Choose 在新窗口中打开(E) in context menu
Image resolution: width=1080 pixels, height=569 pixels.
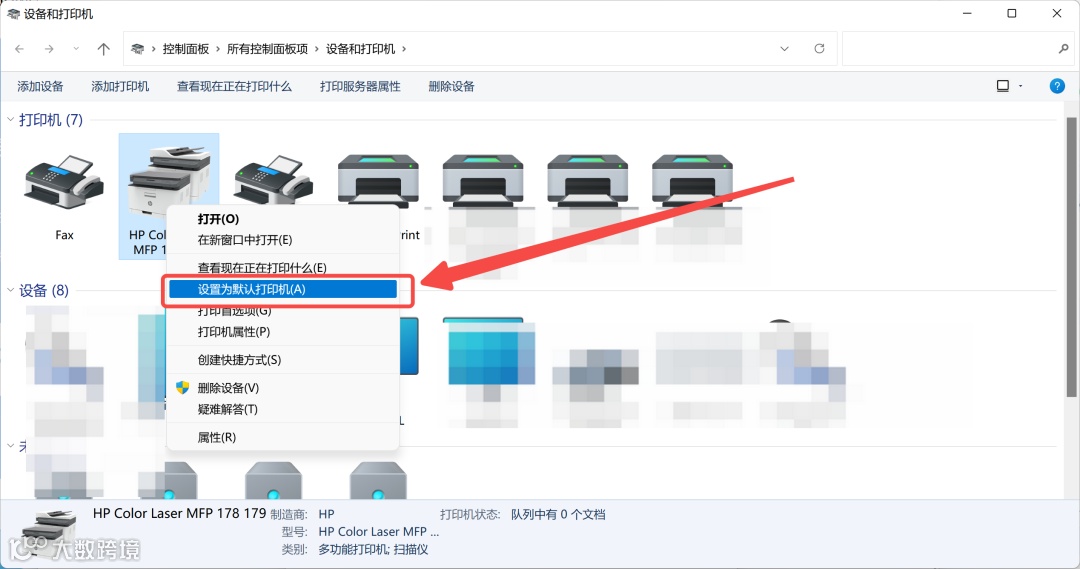282,240
